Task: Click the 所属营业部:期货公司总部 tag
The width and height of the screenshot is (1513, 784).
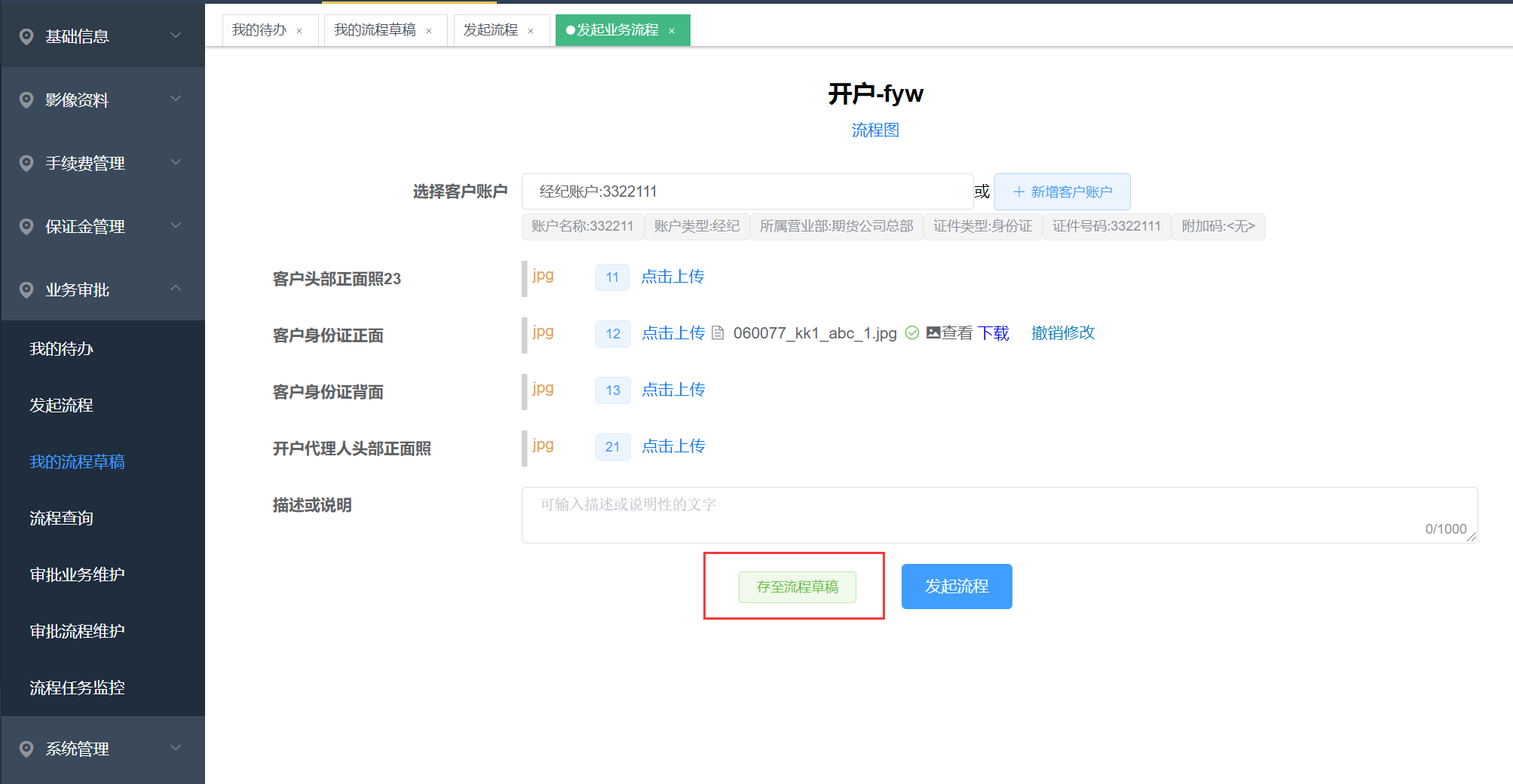Action: (836, 226)
